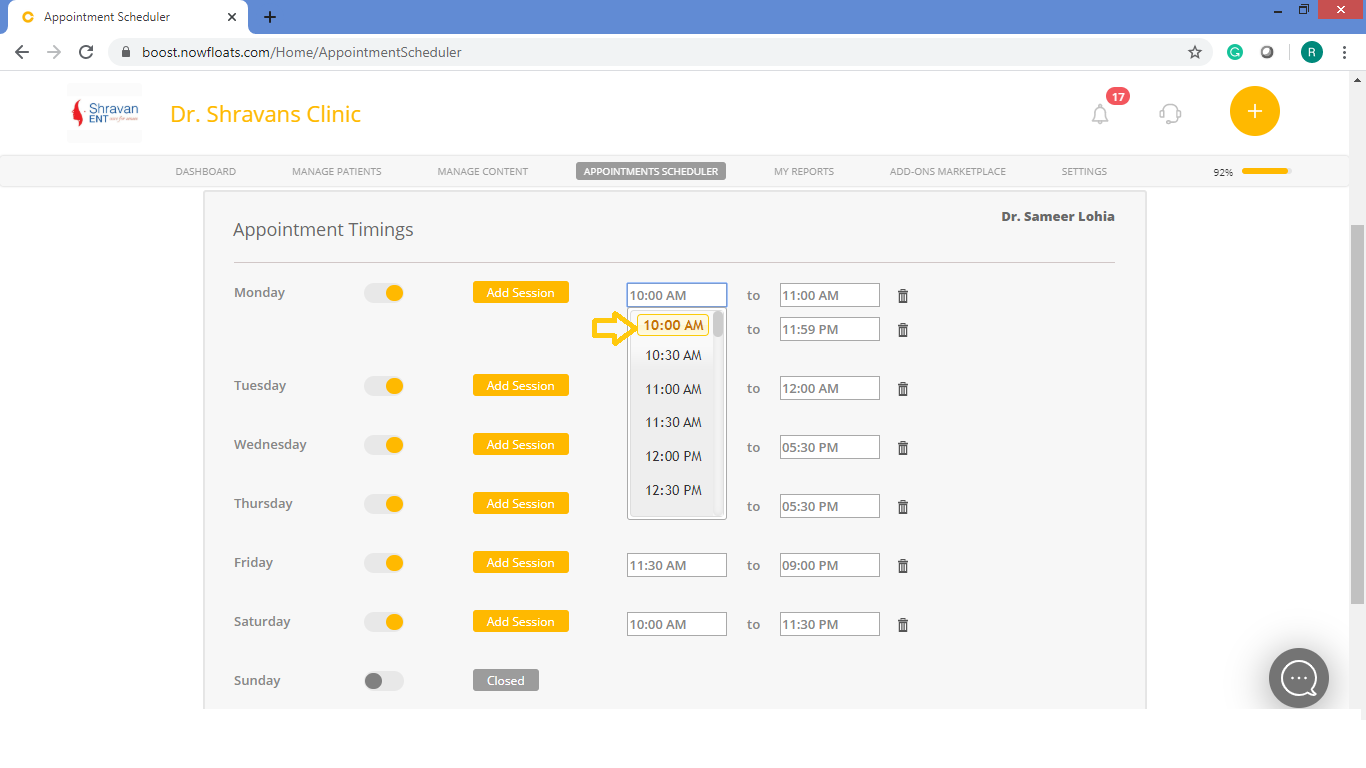Viewport: 1366px width, 768px height.
Task: Select the Appointments Scheduler tab
Action: point(651,171)
